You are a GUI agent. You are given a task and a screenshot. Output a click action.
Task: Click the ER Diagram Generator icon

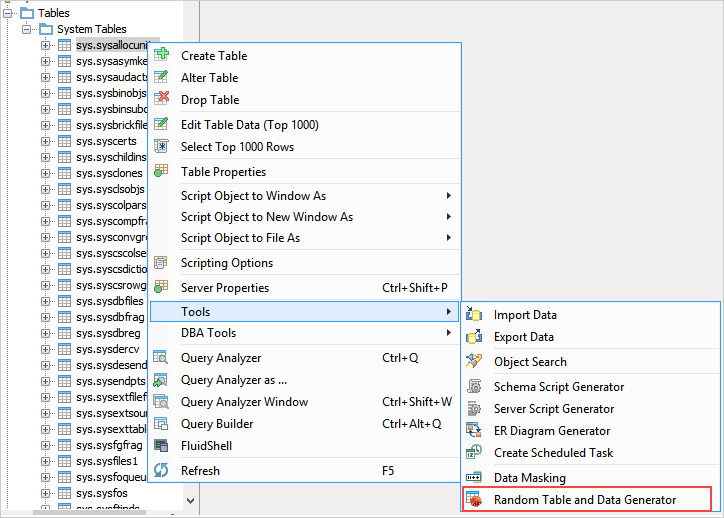474,431
